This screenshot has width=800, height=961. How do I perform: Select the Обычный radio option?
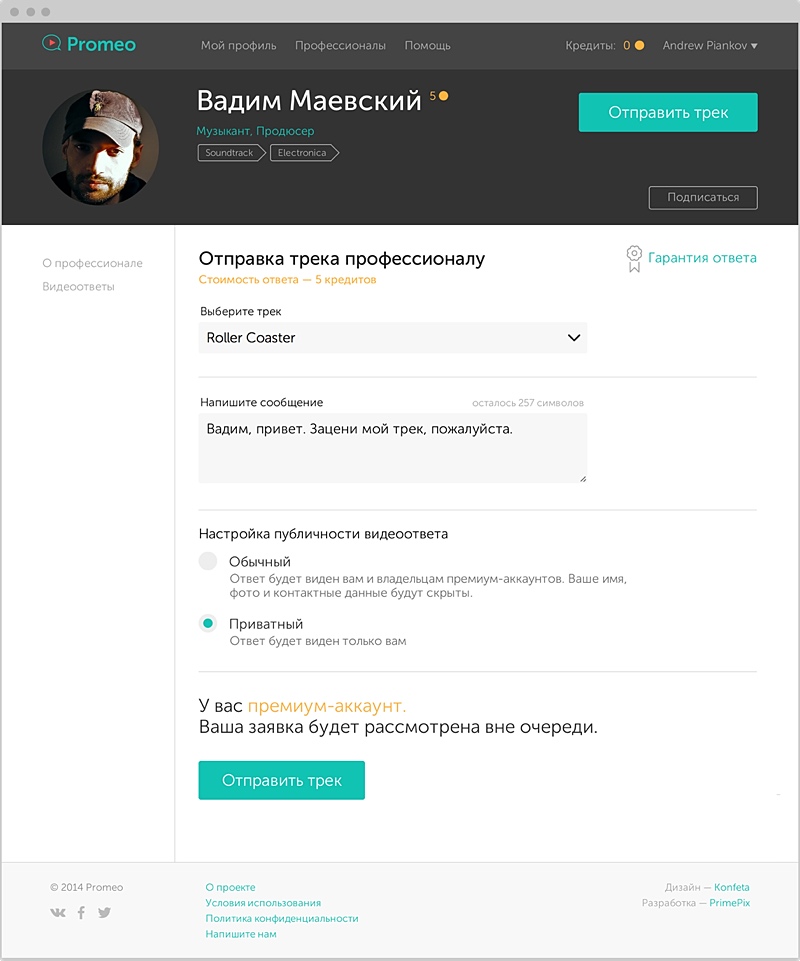tap(208, 561)
